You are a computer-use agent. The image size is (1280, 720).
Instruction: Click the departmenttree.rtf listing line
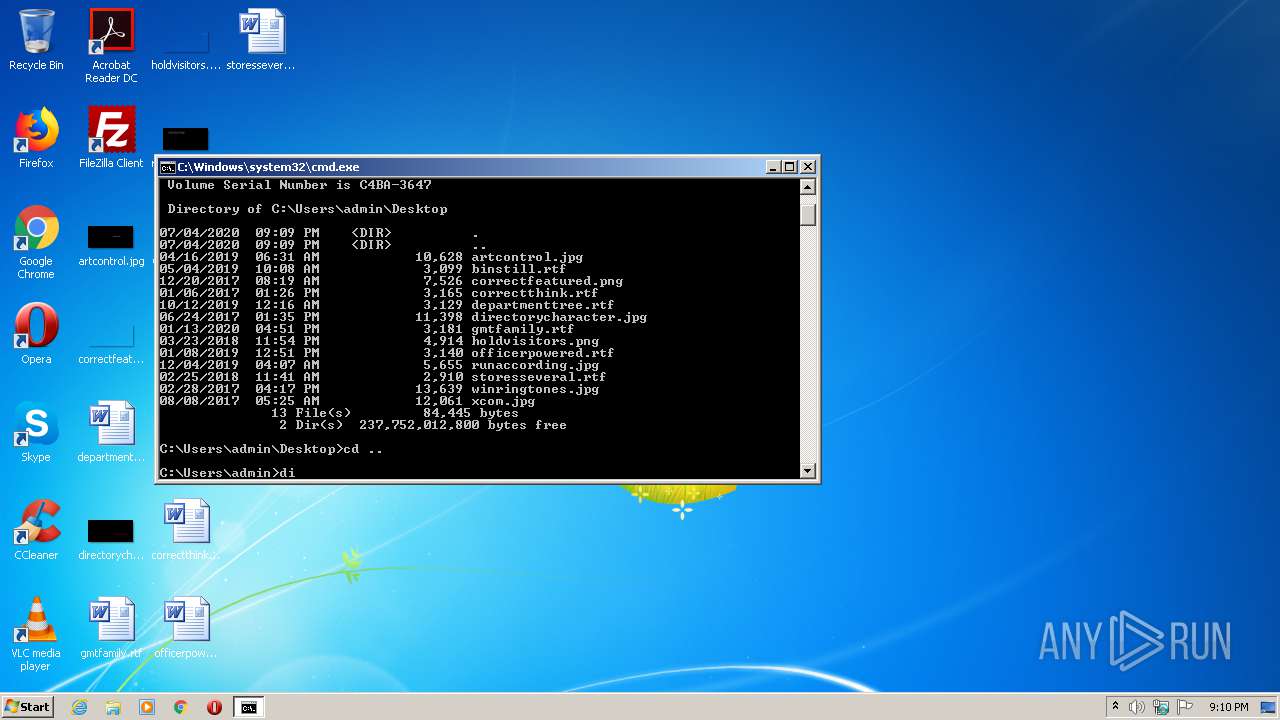[x=387, y=305]
